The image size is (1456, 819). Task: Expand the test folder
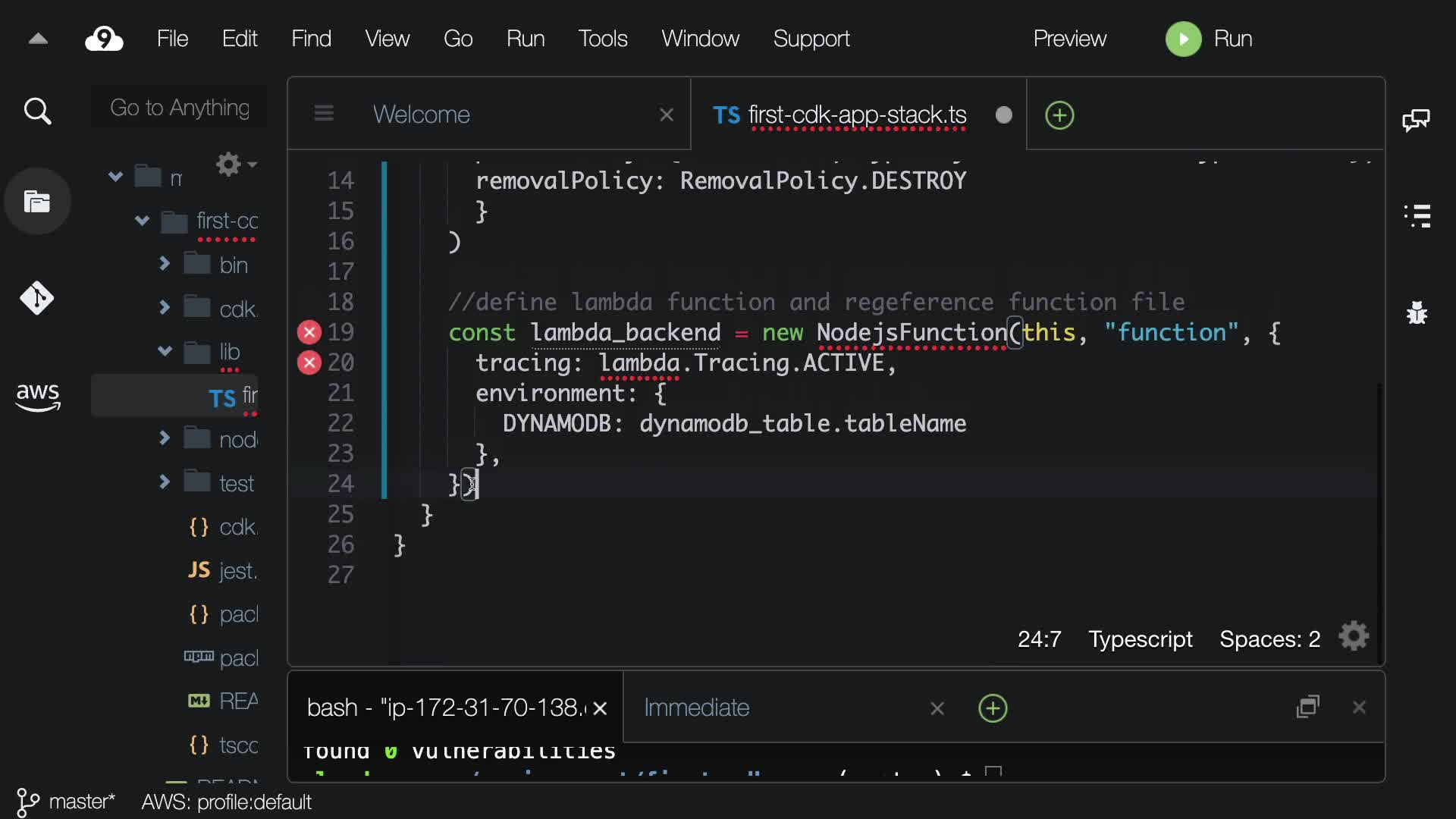[165, 482]
